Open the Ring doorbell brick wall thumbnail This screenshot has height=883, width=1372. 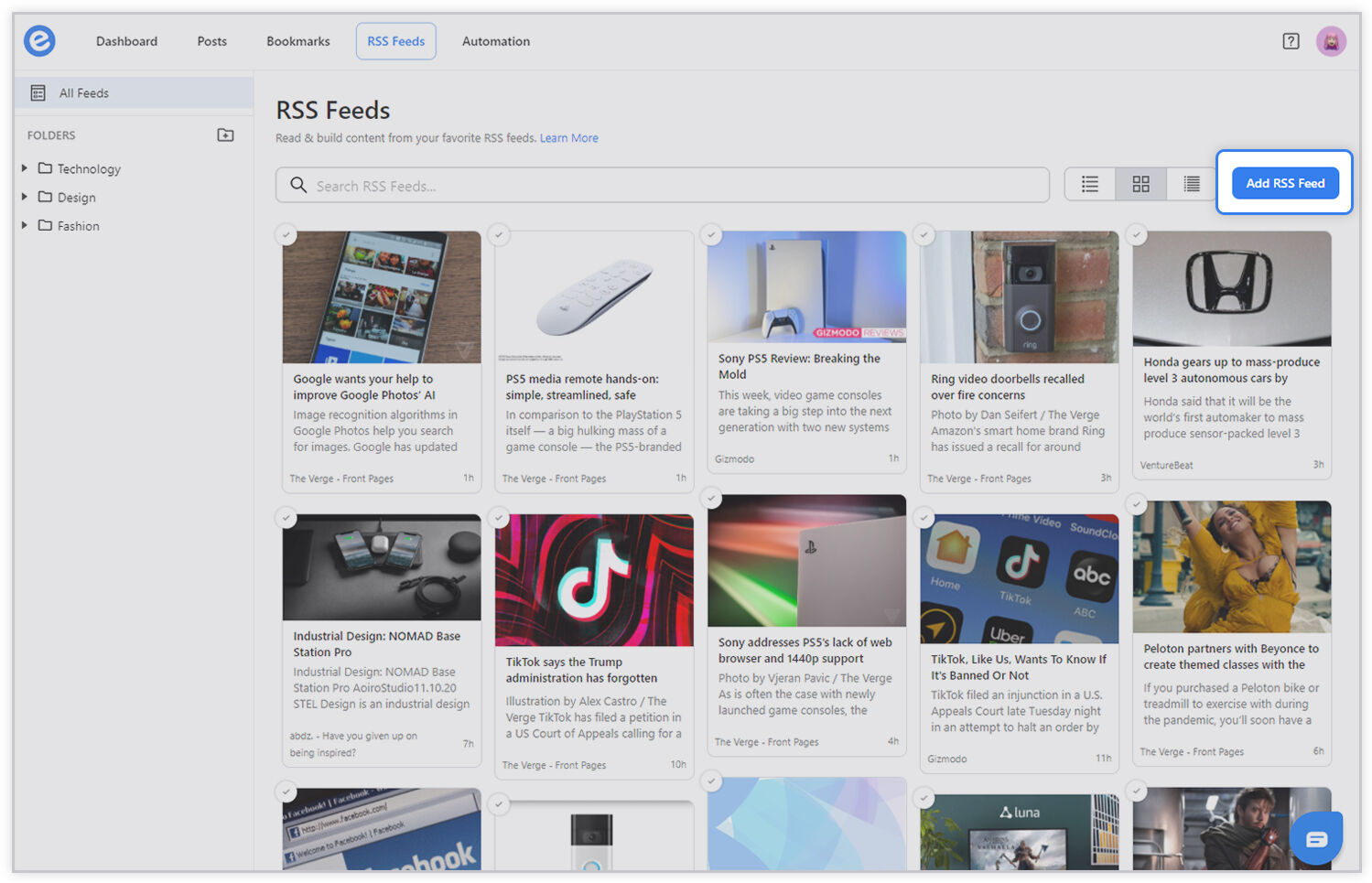[1019, 297]
